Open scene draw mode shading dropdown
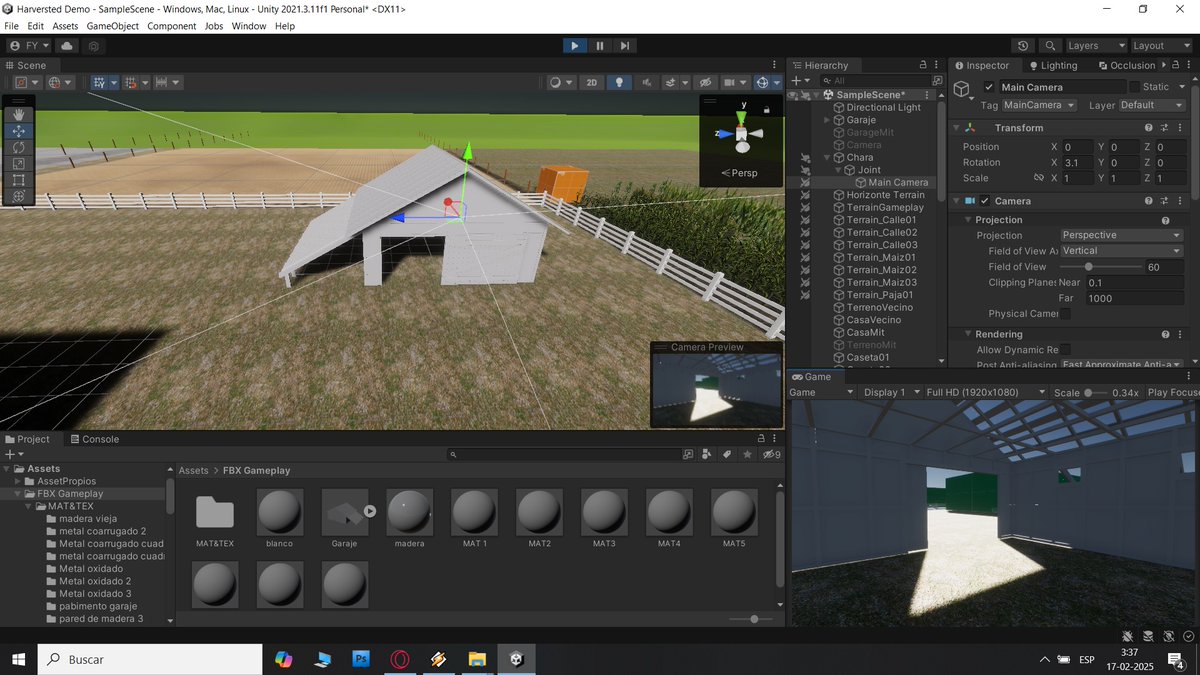Screen dimensions: 1200x675 pos(561,82)
